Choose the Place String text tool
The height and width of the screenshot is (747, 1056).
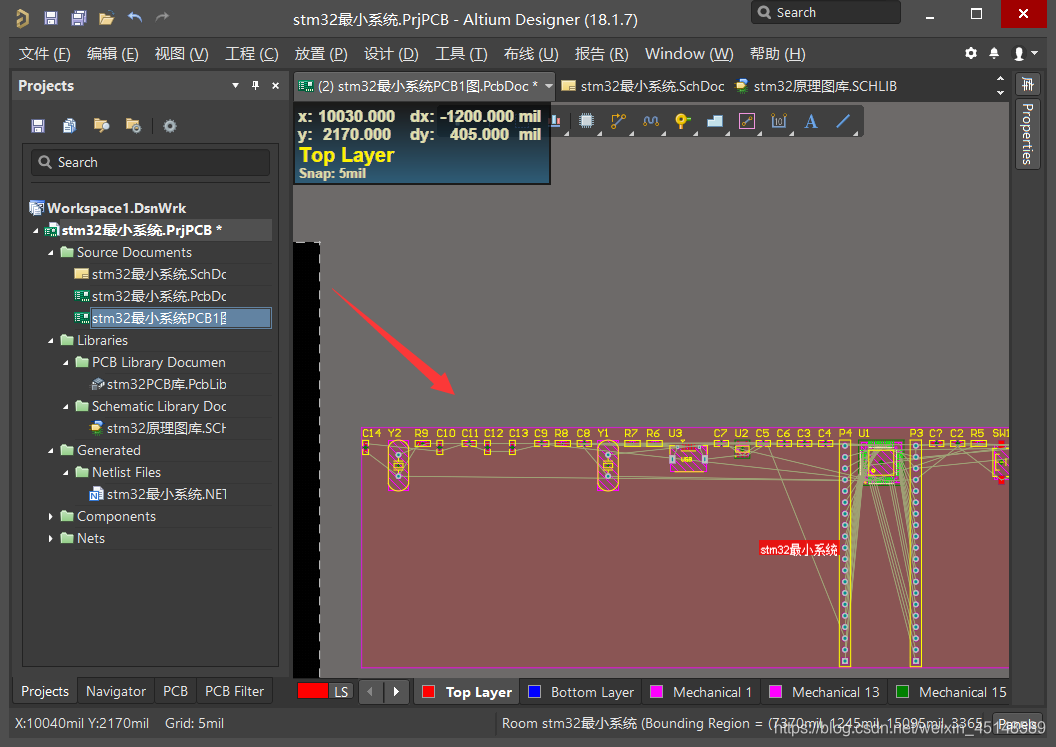pyautogui.click(x=811, y=121)
